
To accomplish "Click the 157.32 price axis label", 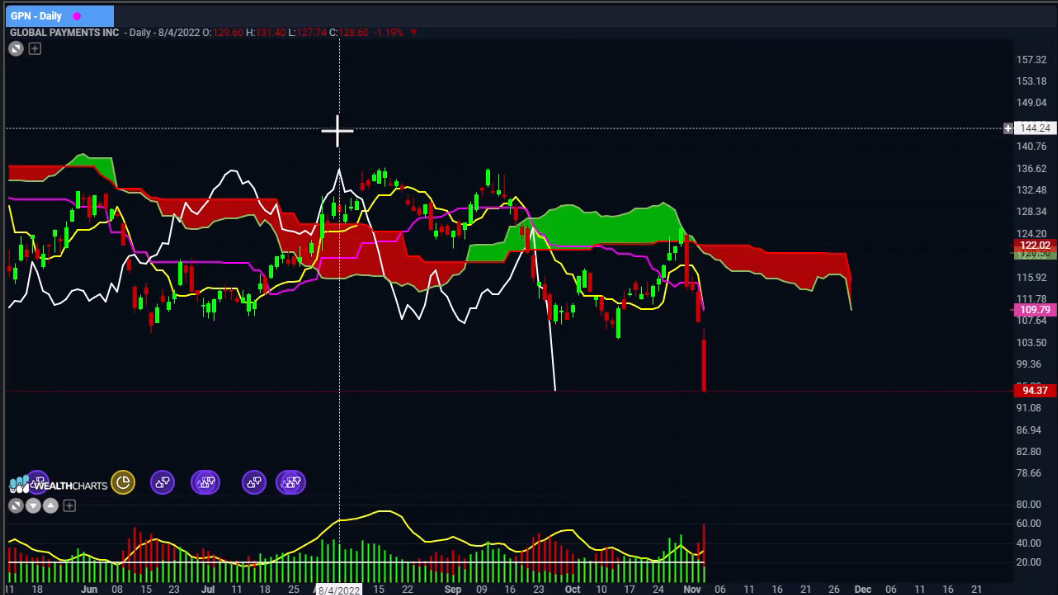I will [1032, 60].
